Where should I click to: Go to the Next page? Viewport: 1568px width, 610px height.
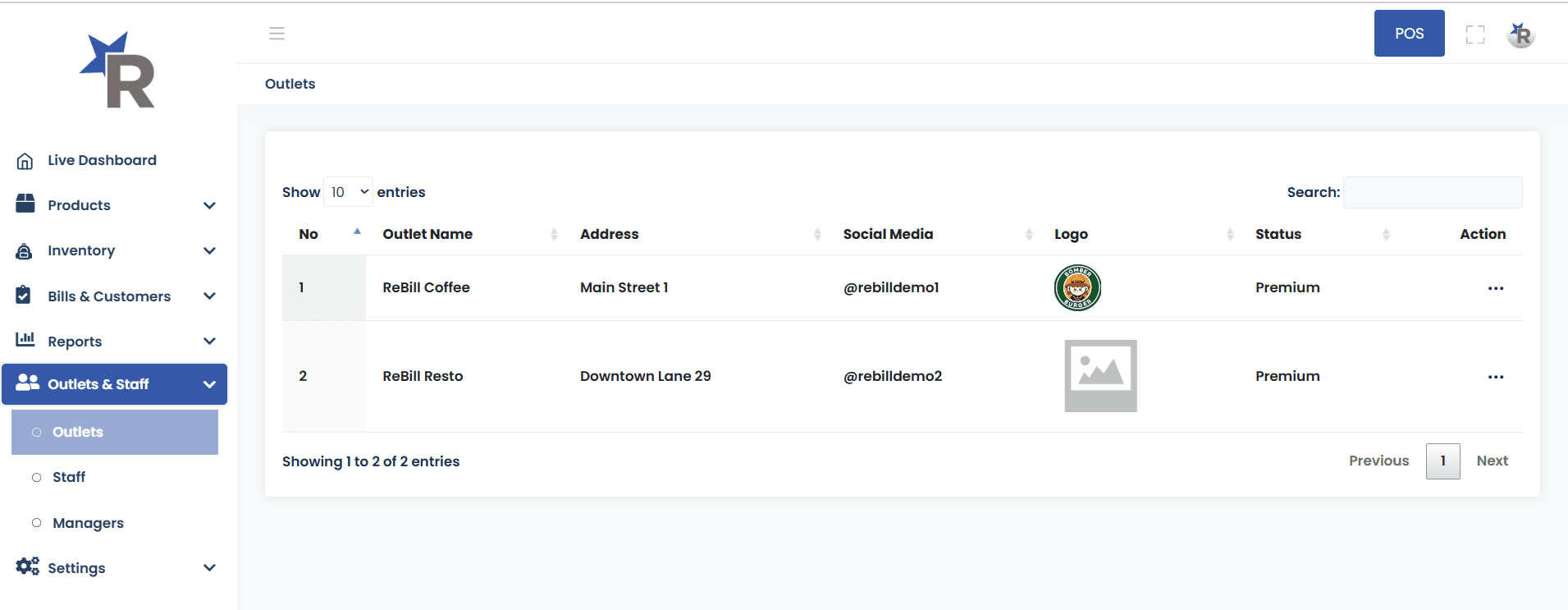click(x=1492, y=461)
